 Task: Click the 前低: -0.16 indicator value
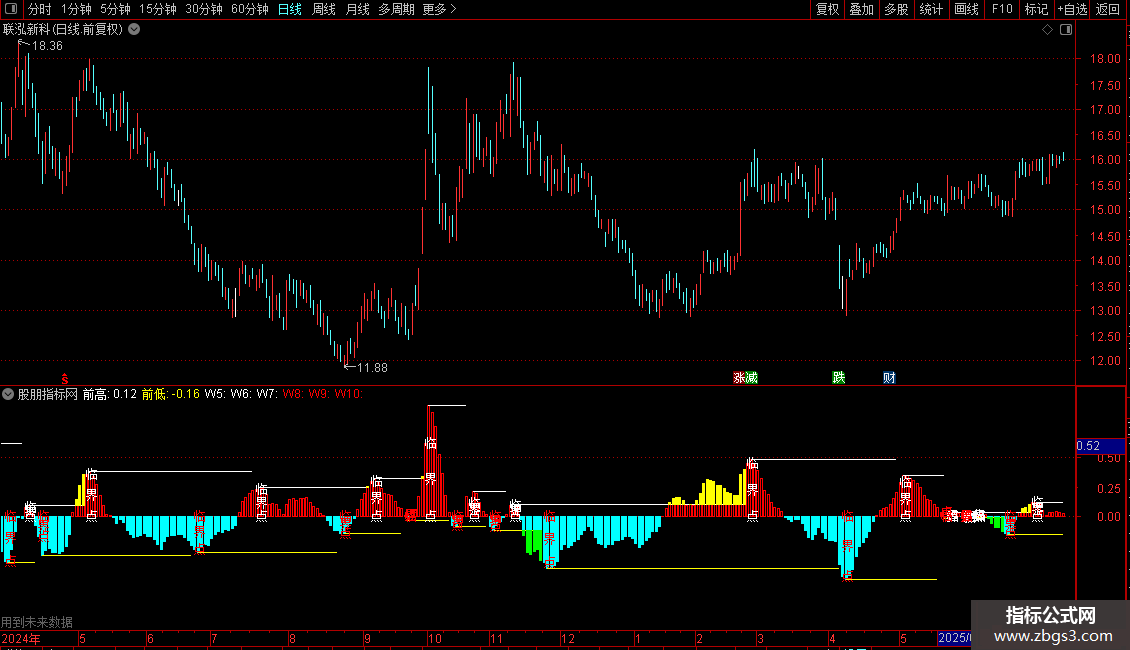tap(171, 394)
